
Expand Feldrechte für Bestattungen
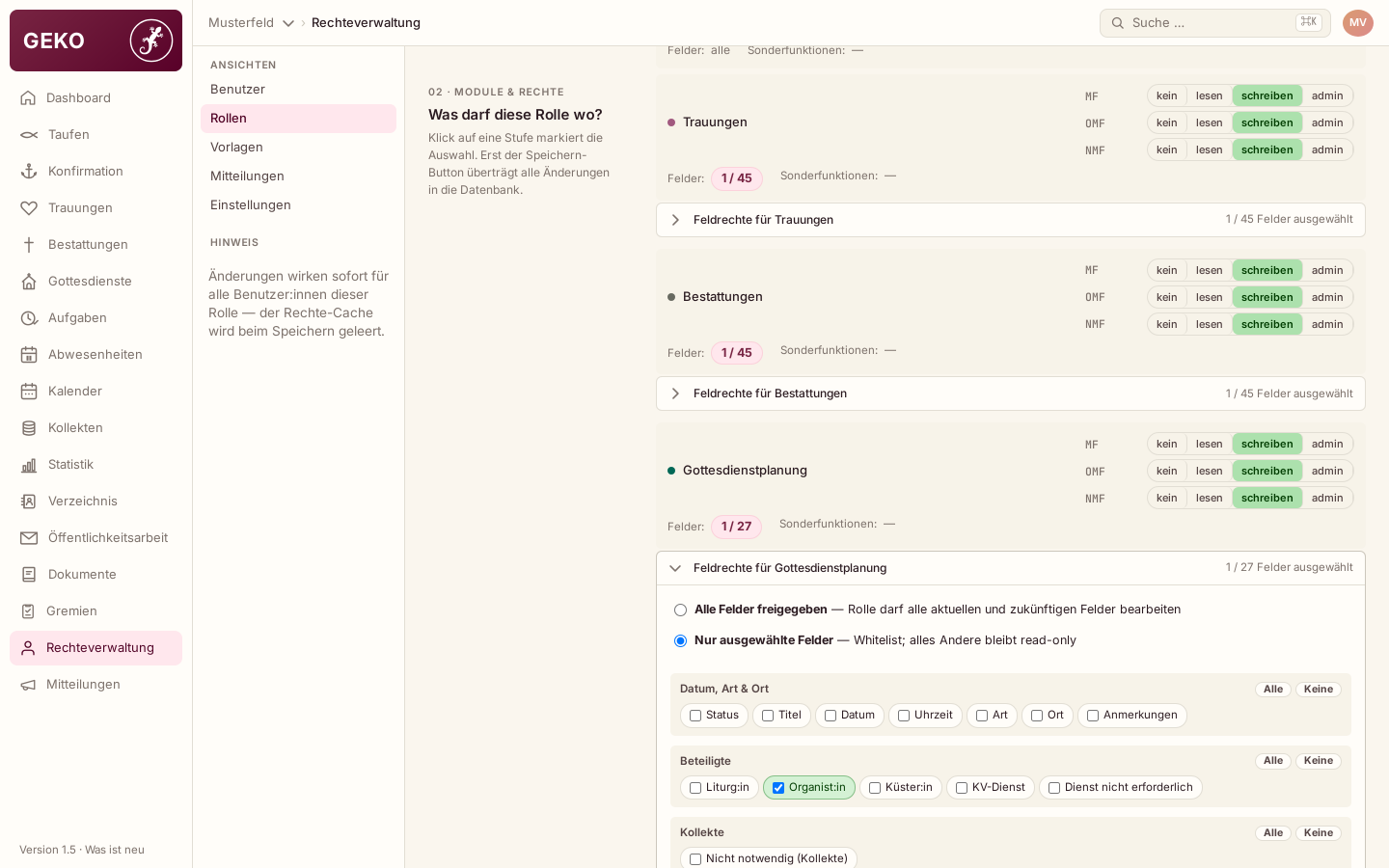point(1011,393)
